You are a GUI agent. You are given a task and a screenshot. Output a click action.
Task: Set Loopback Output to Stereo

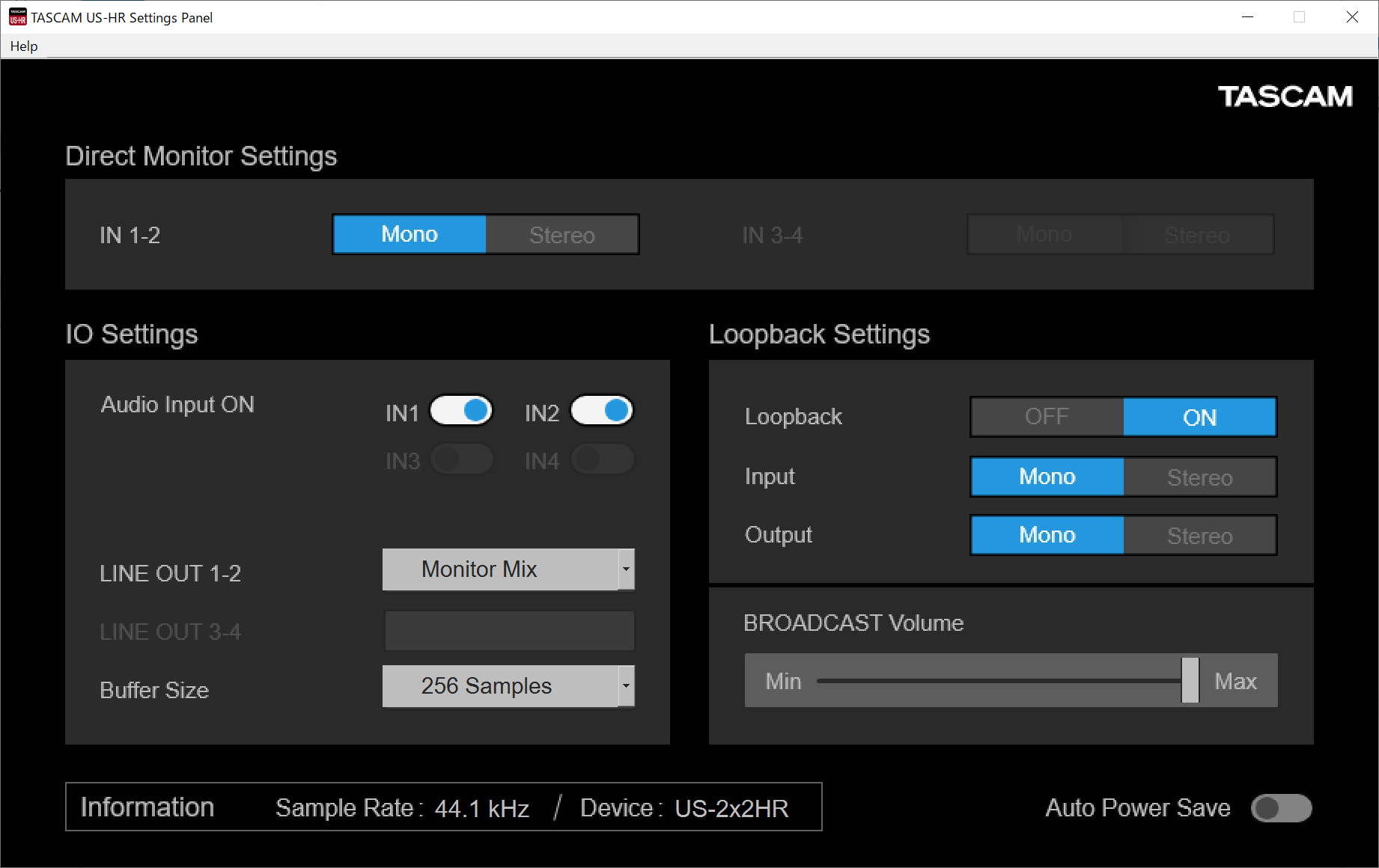point(1199,535)
